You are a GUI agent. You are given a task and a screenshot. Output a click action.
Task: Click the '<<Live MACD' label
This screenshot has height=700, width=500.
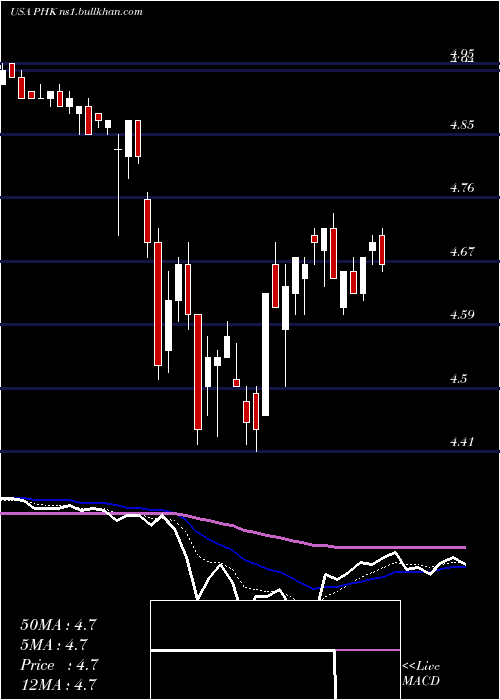pos(421,673)
